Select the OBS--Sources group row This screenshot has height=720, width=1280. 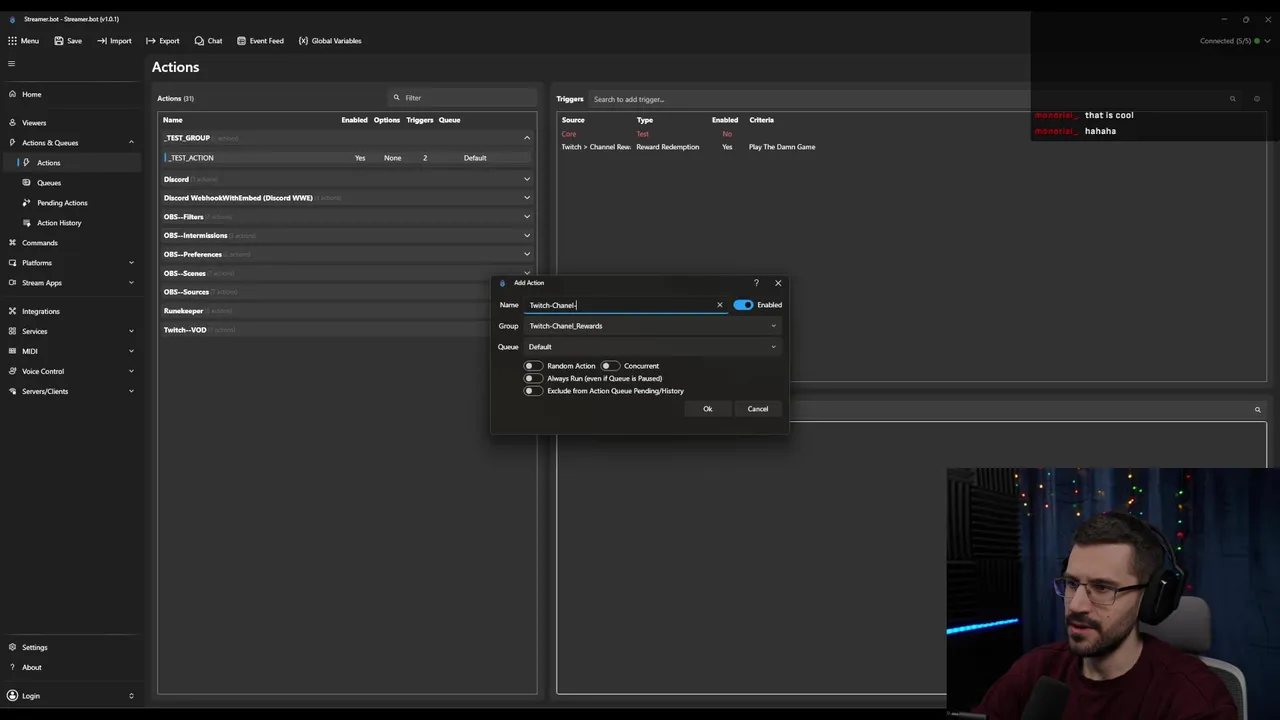[347, 292]
